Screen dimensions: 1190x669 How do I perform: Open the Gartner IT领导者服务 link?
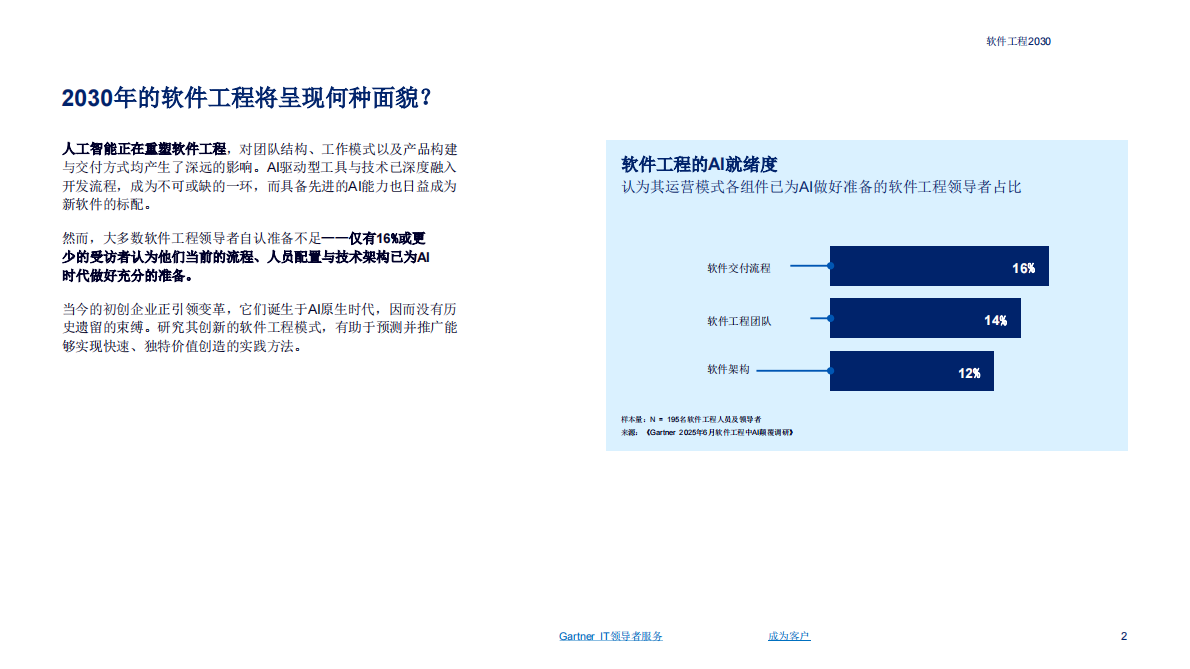pyautogui.click(x=610, y=636)
